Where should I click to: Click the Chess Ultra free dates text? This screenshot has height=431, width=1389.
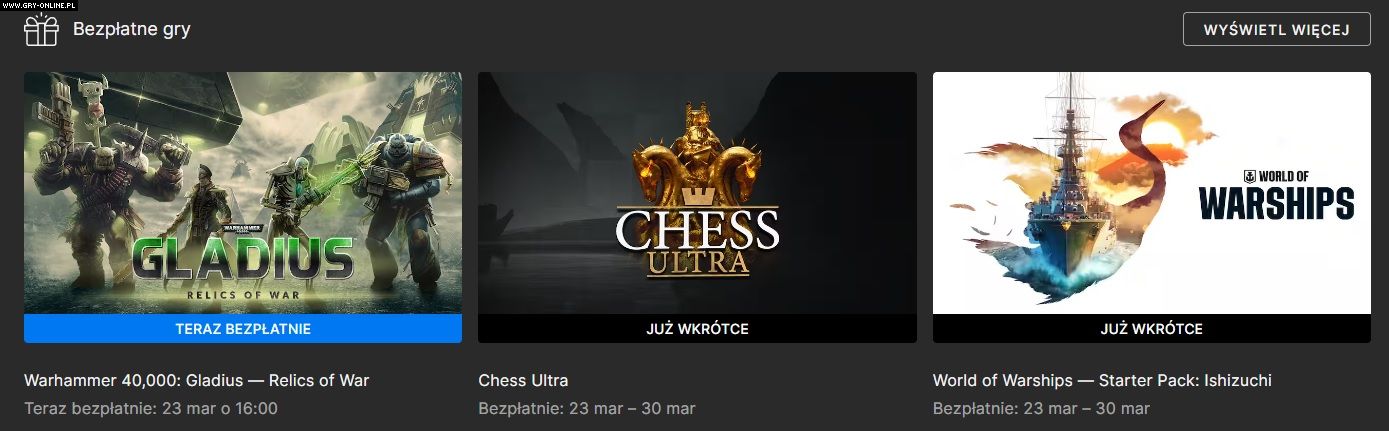(587, 408)
